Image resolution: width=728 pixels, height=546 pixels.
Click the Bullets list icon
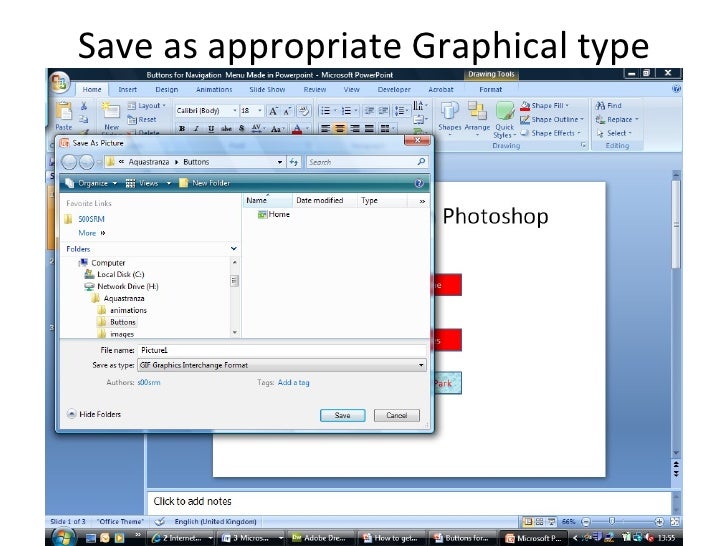(x=325, y=111)
